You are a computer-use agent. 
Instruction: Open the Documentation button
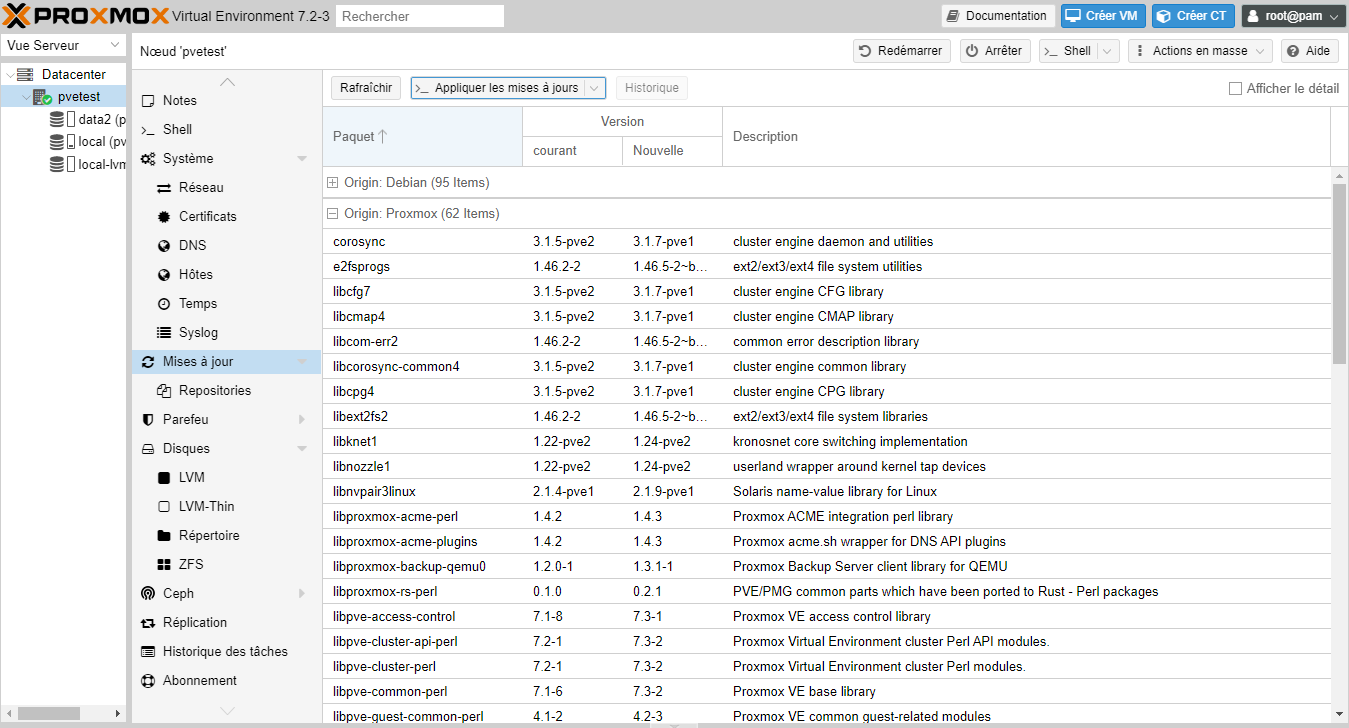tap(998, 16)
